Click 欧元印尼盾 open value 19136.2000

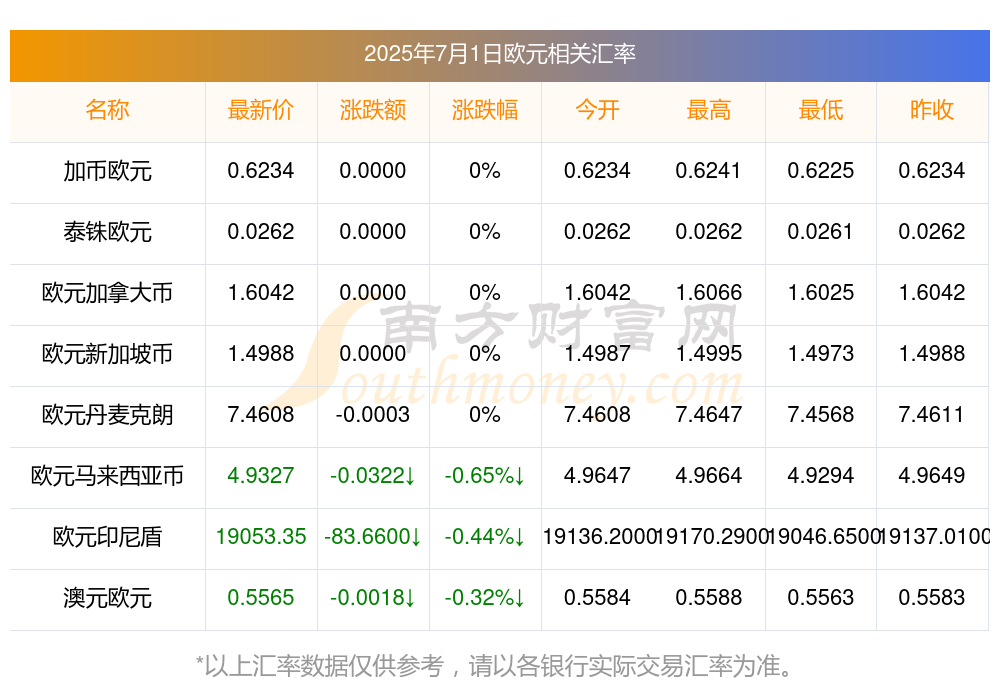click(599, 537)
